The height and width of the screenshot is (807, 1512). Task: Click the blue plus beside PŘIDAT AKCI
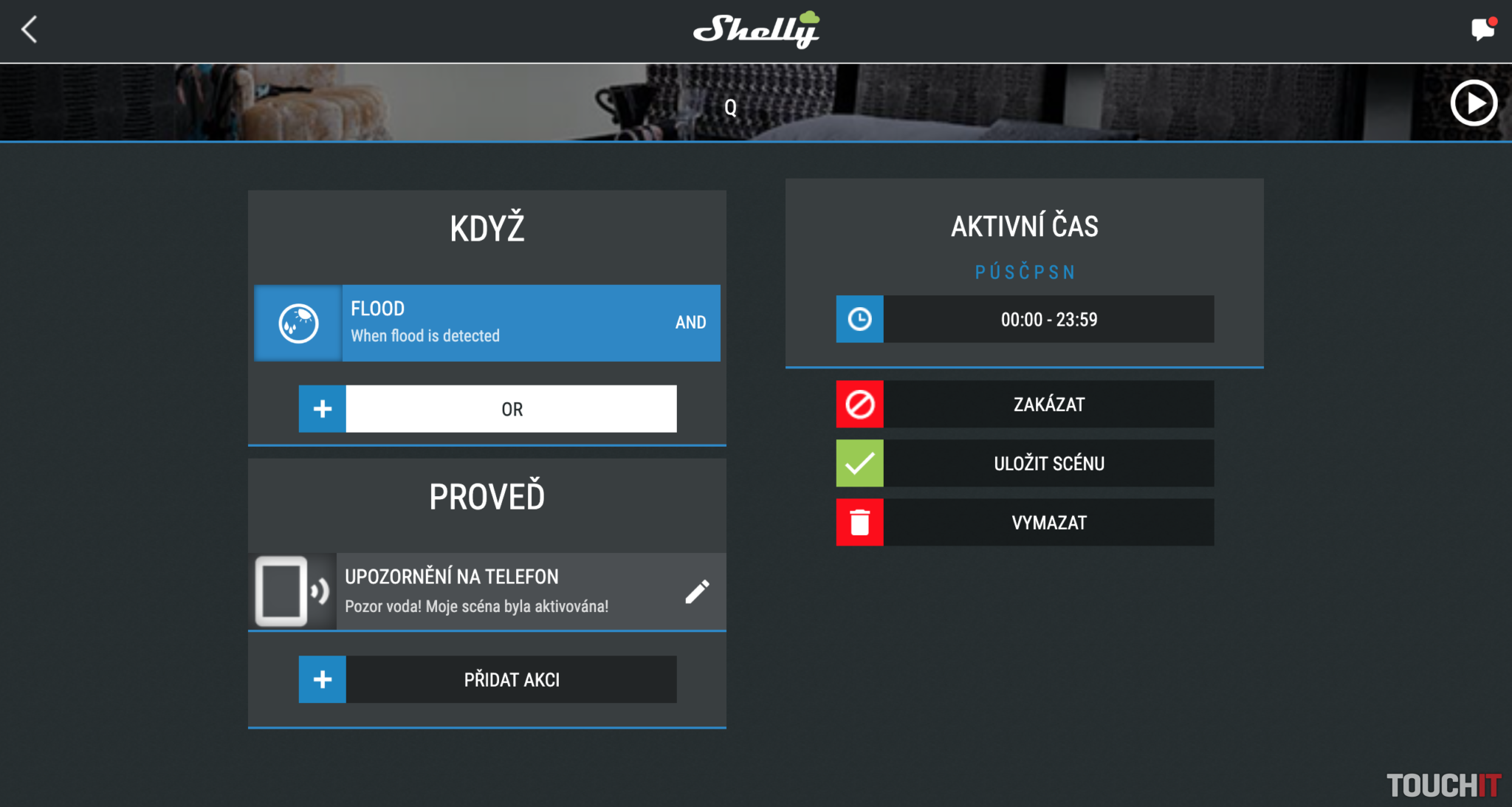322,679
